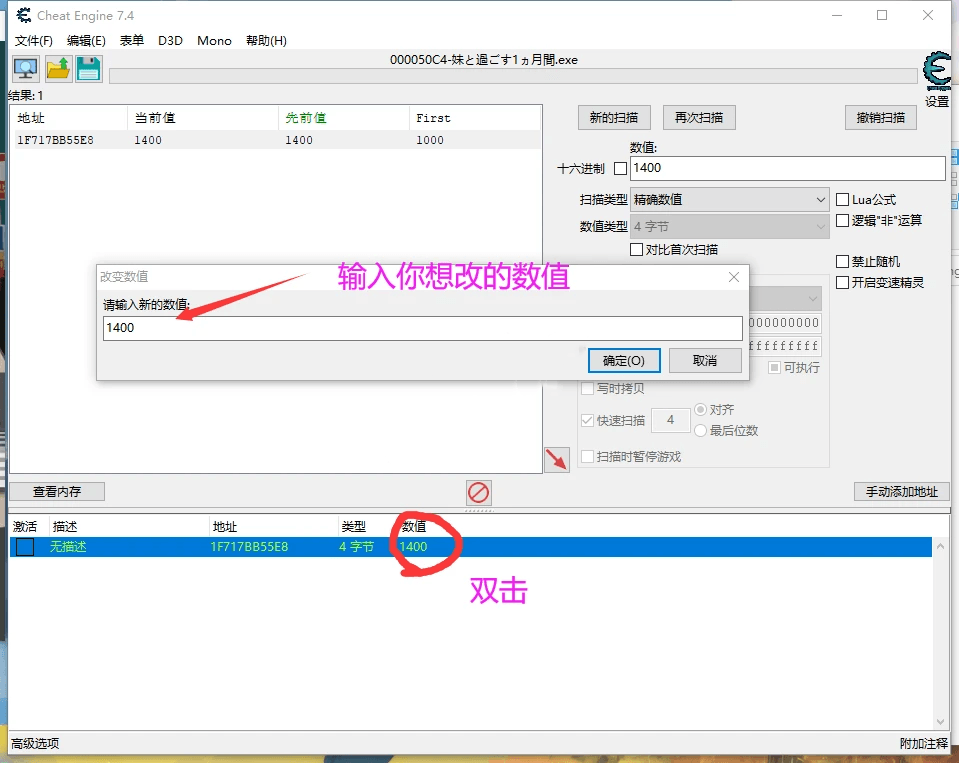Click the open process monitor icon
Viewport: 959px width, 763px height.
tap(25, 69)
